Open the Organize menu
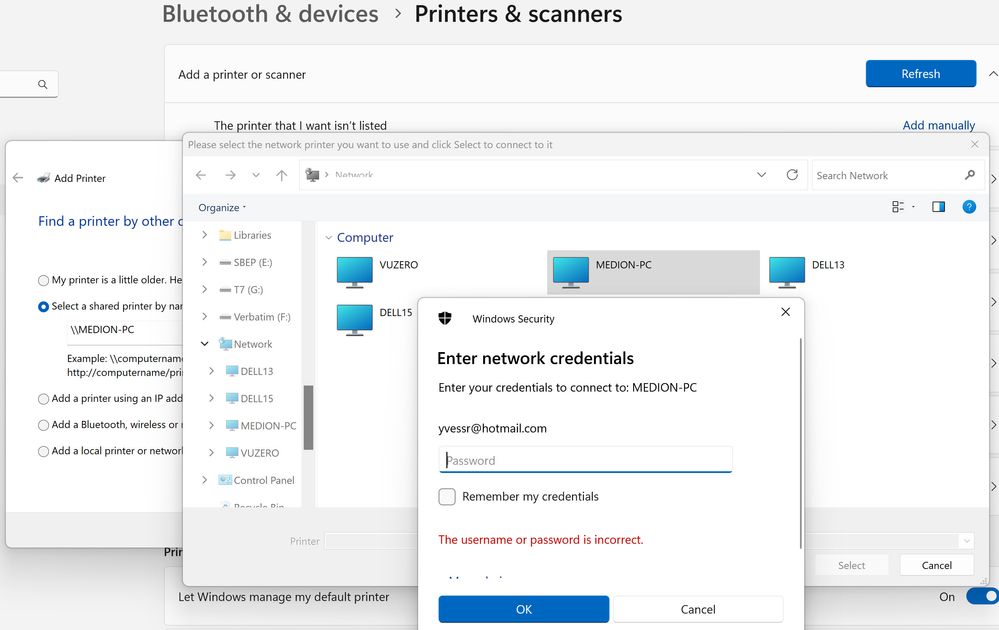Screen dimensions: 999x630 [x=222, y=208]
